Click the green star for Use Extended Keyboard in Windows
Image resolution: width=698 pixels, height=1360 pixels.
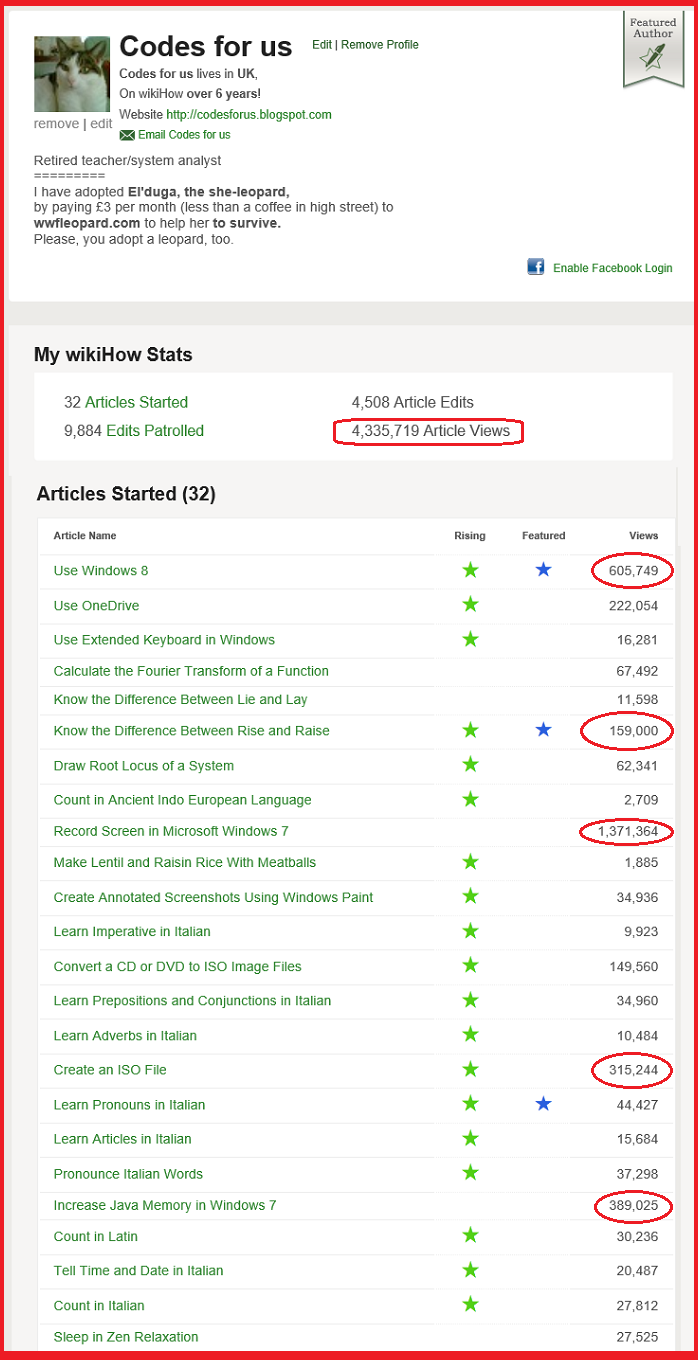[470, 639]
